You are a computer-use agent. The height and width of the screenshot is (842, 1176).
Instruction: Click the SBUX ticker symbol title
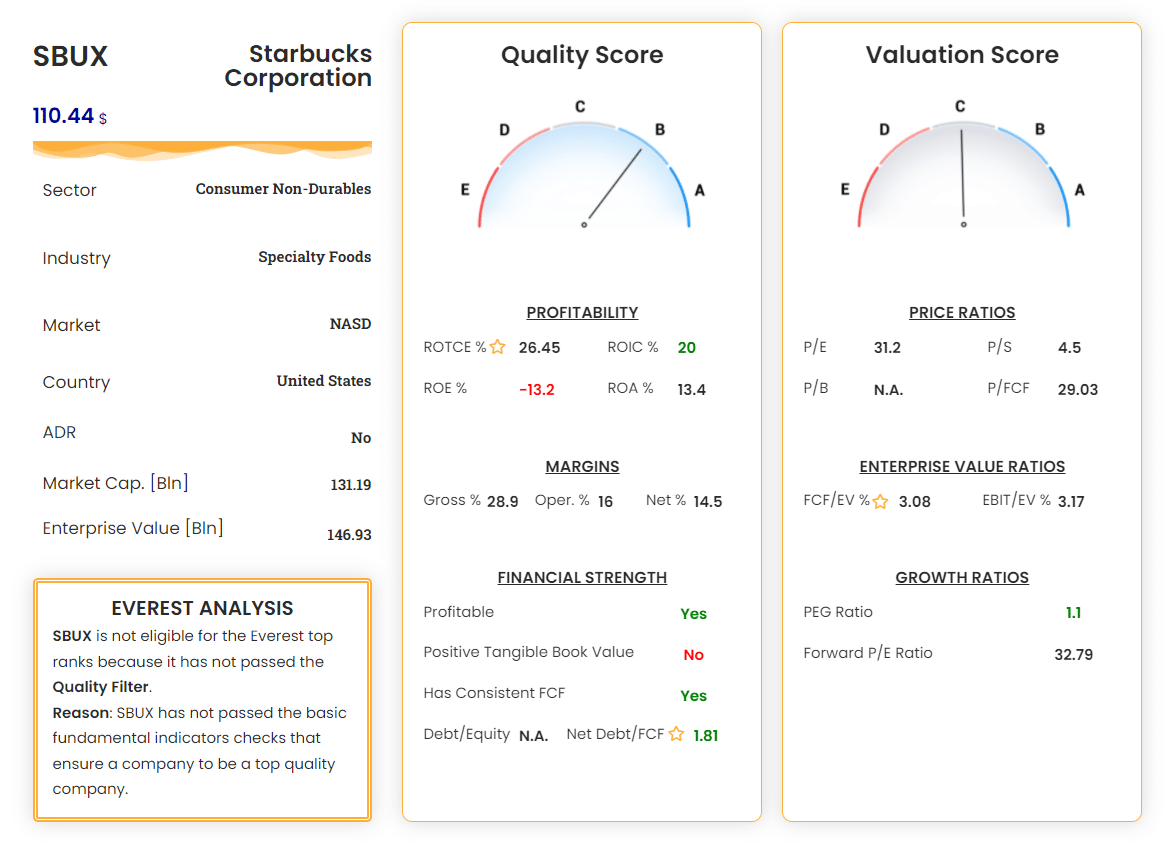click(x=70, y=56)
